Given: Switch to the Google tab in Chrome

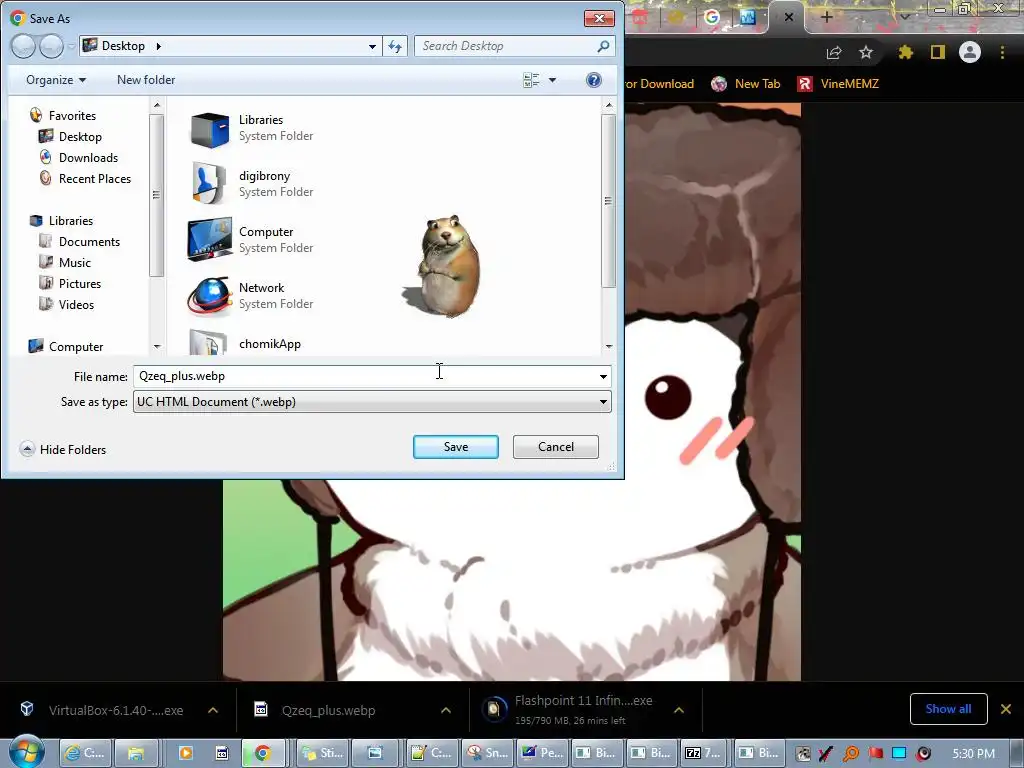Looking at the screenshot, I should coord(712,17).
